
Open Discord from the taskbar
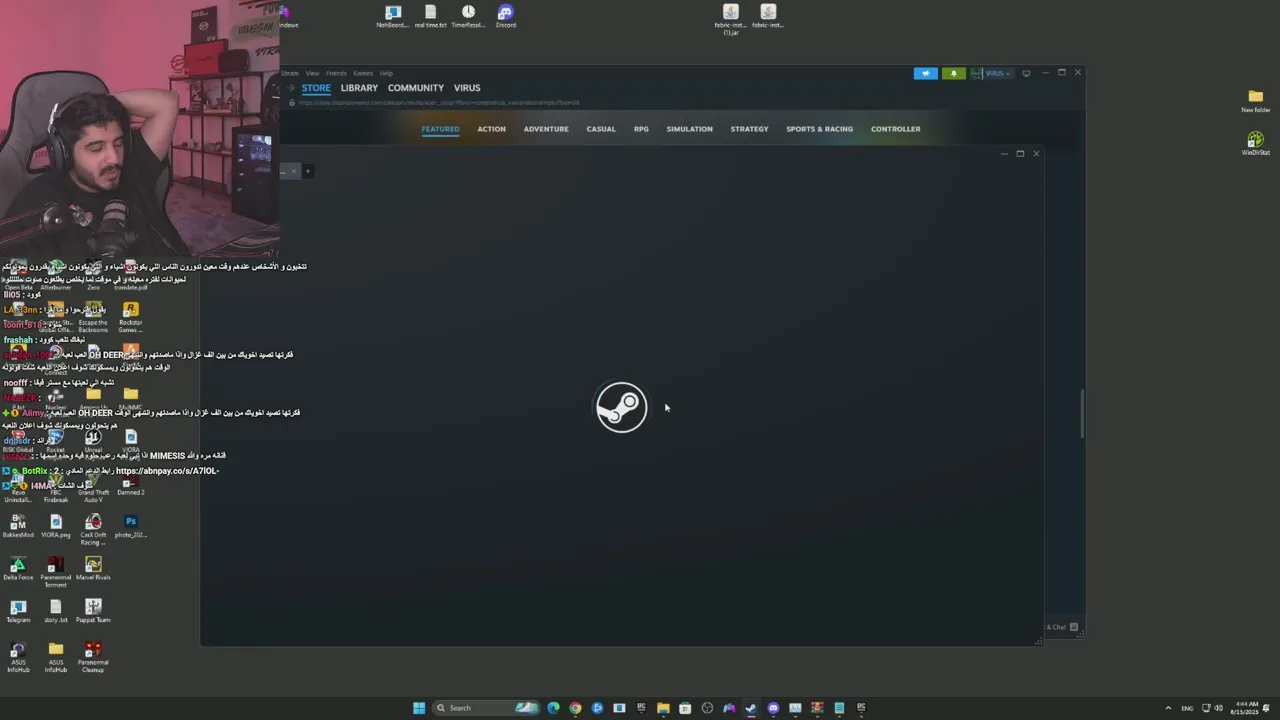click(x=773, y=708)
